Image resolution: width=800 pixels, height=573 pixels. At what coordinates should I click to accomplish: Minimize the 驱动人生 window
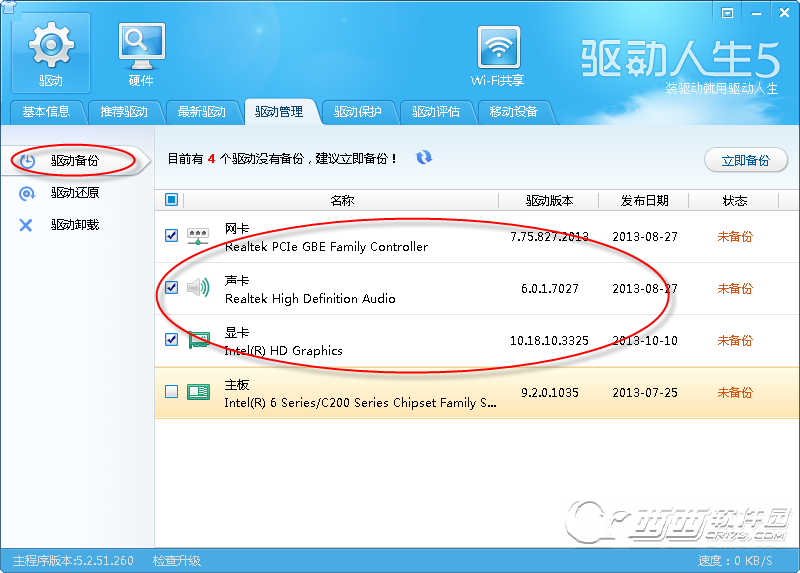click(x=756, y=13)
